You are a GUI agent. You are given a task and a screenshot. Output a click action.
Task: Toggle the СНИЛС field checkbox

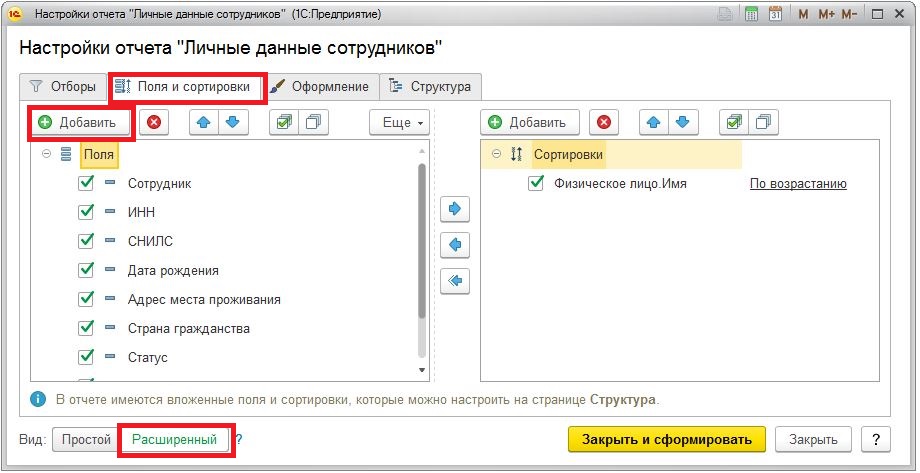coord(86,241)
